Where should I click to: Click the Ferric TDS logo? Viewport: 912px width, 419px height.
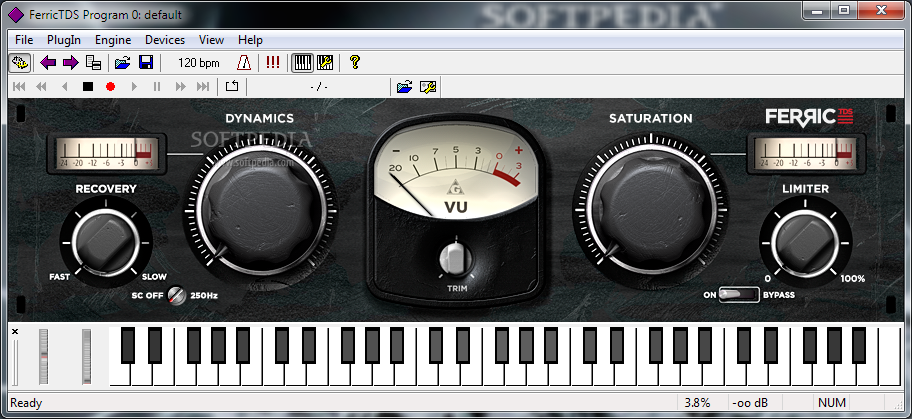coord(810,116)
